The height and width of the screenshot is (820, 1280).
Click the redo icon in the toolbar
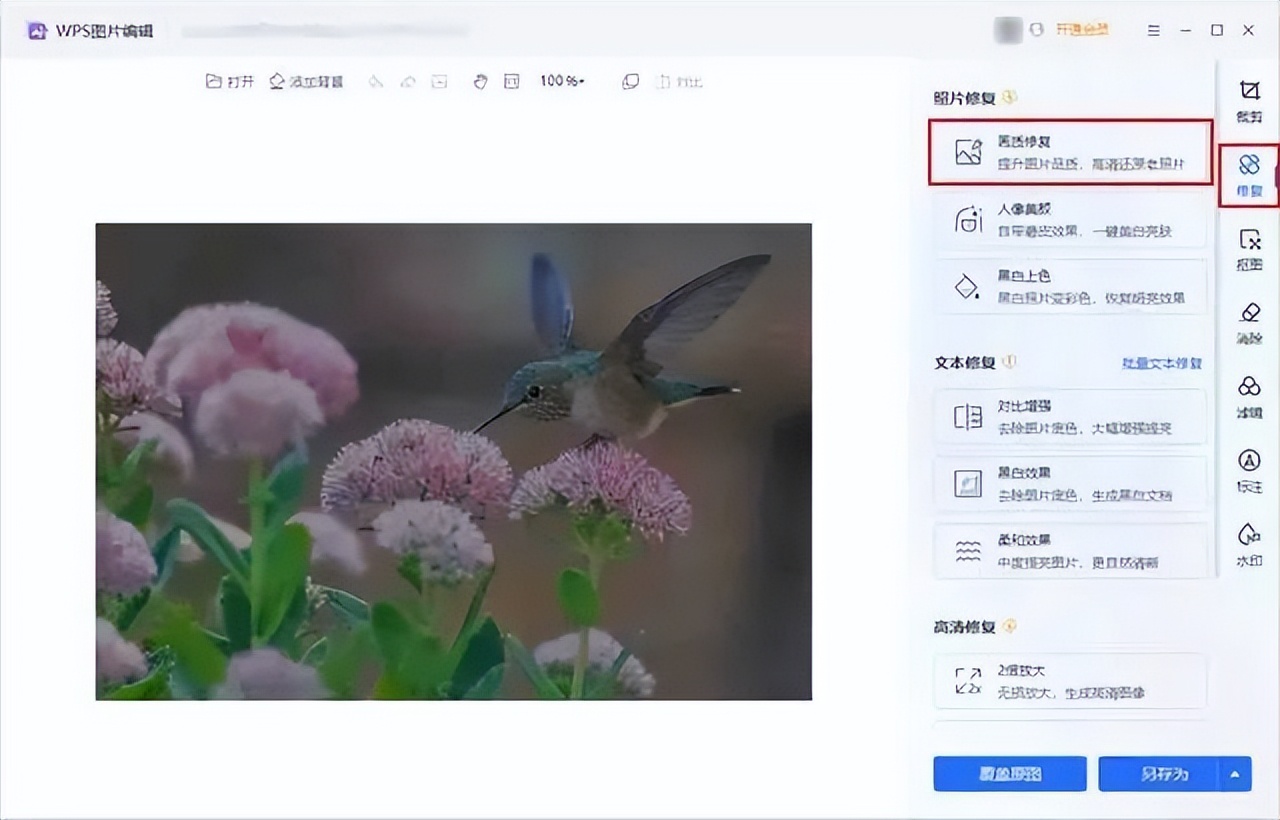coord(407,82)
